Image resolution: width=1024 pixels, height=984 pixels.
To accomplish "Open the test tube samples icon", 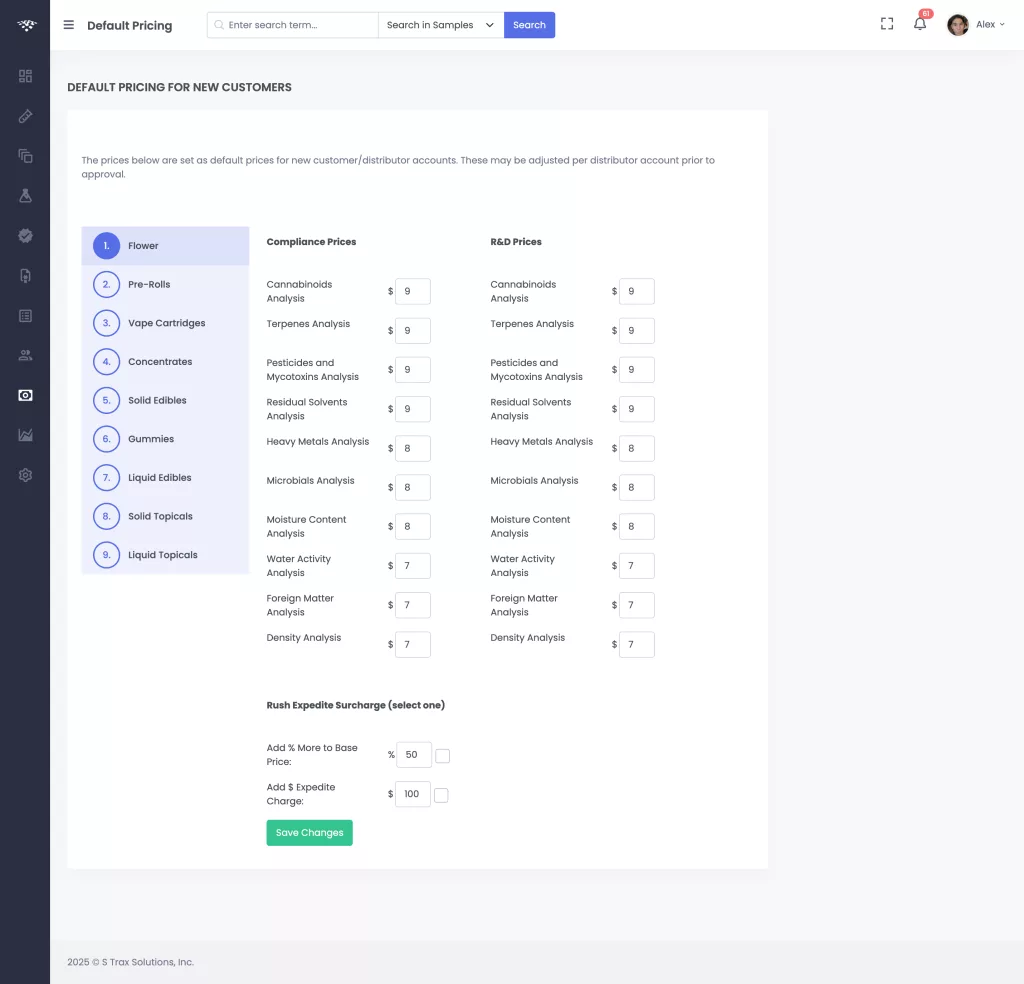I will 25,116.
